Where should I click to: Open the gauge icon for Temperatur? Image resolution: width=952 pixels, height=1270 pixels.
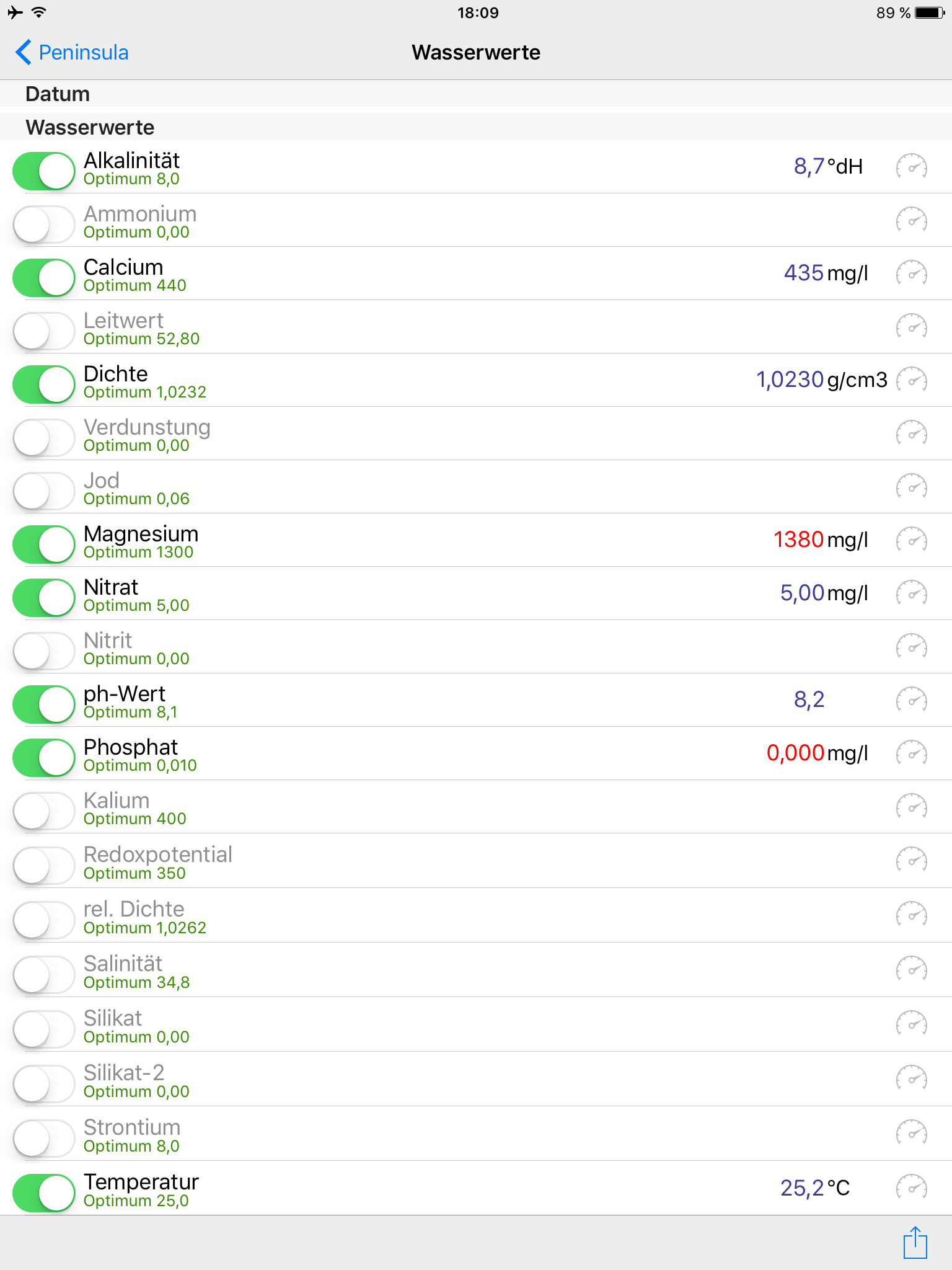click(911, 1188)
